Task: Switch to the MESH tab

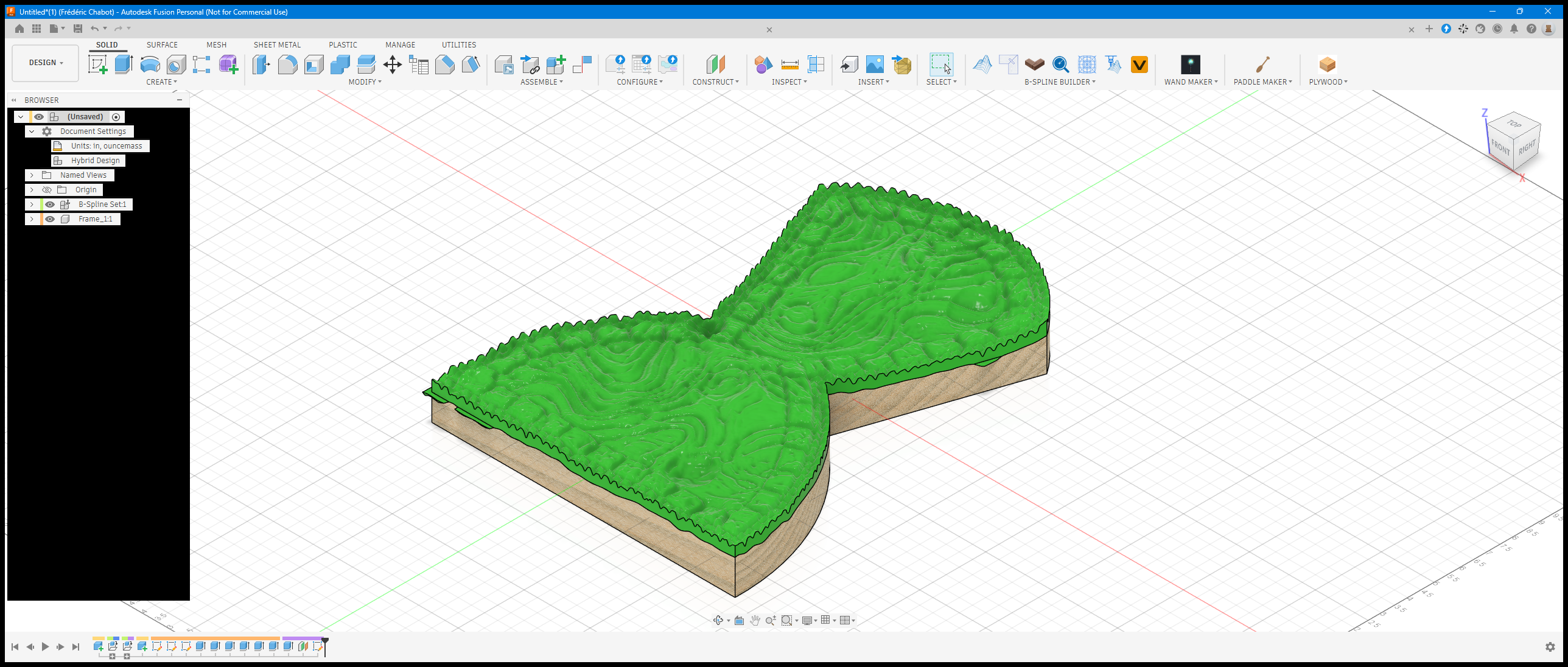Action: pyautogui.click(x=216, y=45)
